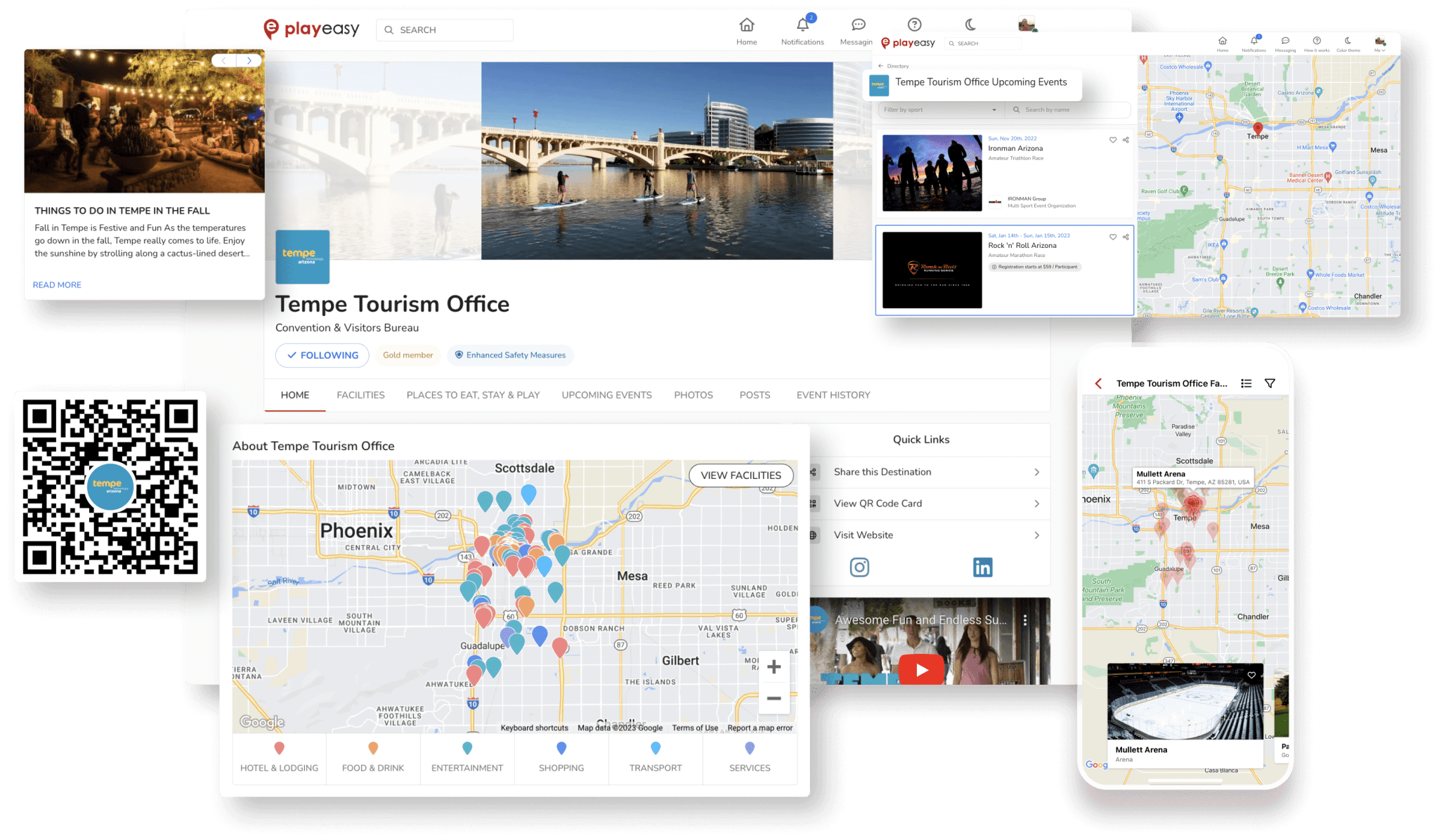Unfollow by clicking the FOLLOWING button

322,355
